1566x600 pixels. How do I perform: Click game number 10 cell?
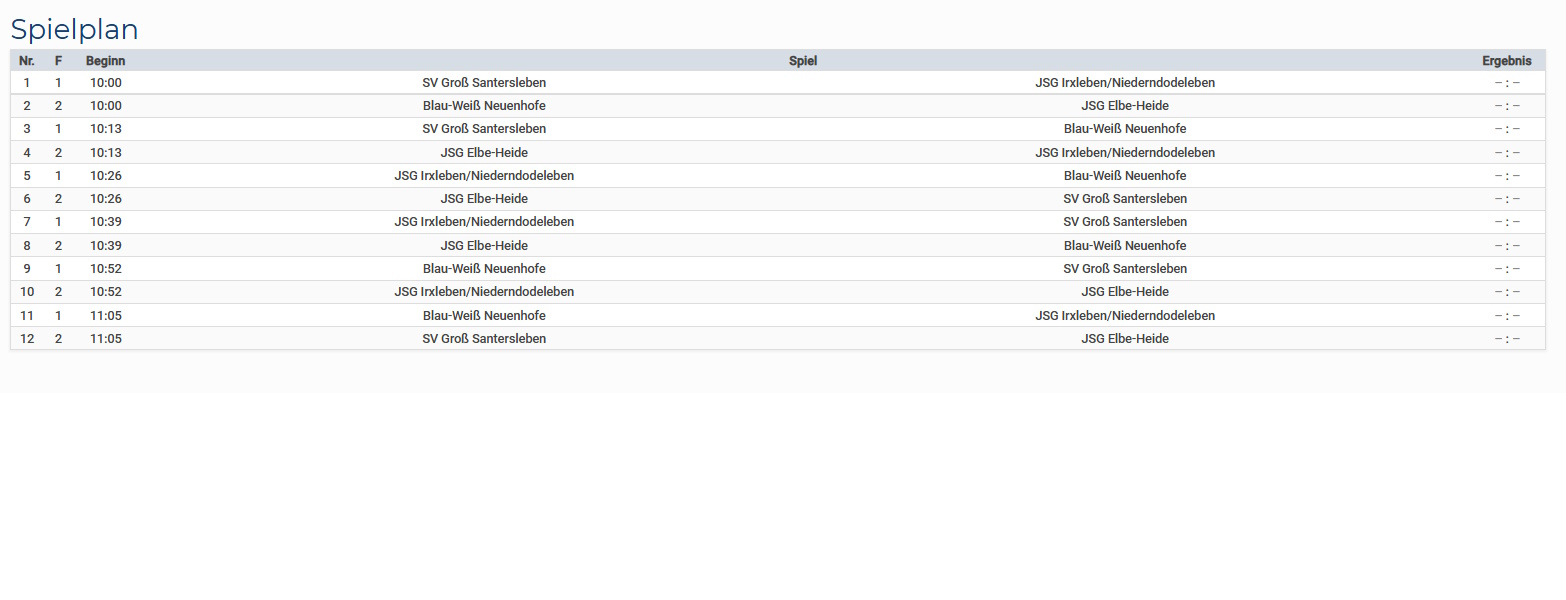(x=27, y=292)
